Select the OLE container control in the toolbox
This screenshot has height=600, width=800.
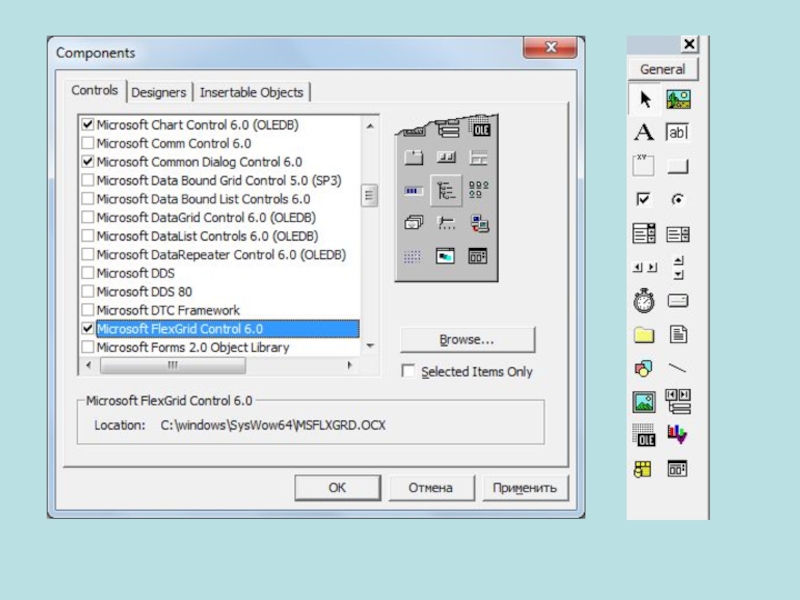644,435
